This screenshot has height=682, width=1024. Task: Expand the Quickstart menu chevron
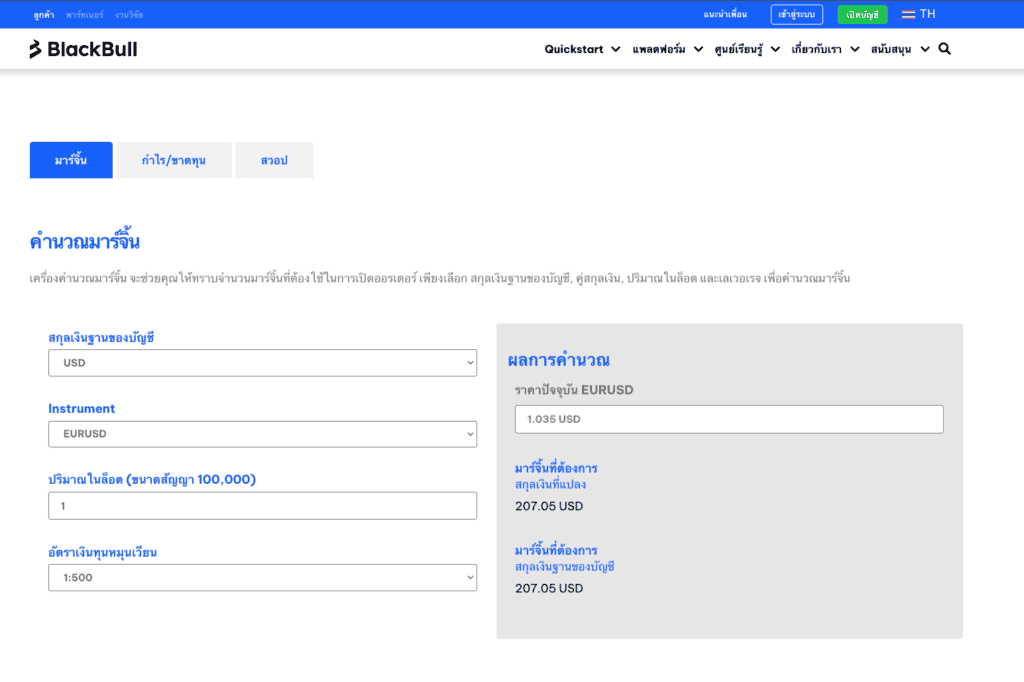click(x=615, y=50)
